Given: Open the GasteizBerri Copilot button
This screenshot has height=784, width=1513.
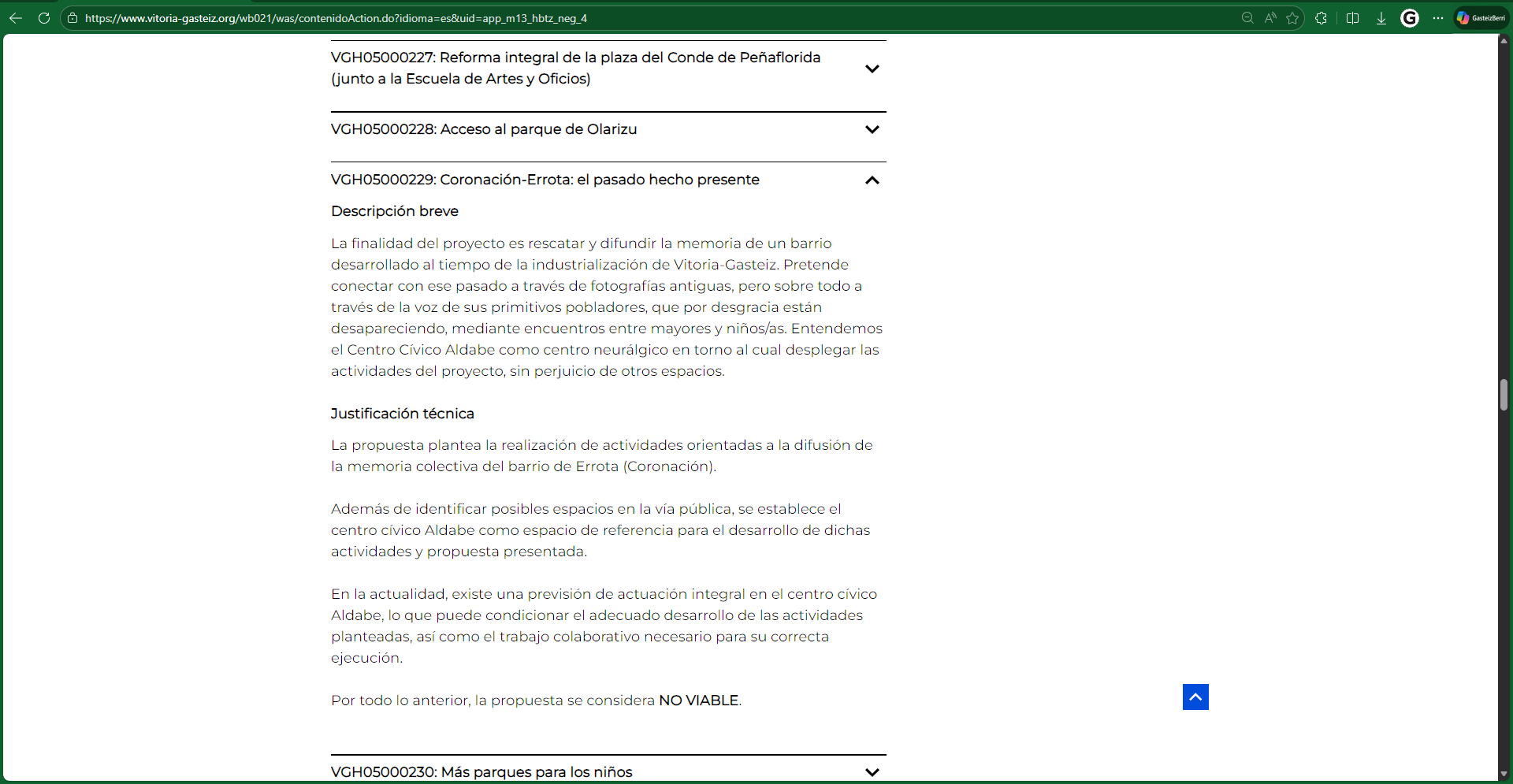Looking at the screenshot, I should pyautogui.click(x=1481, y=18).
